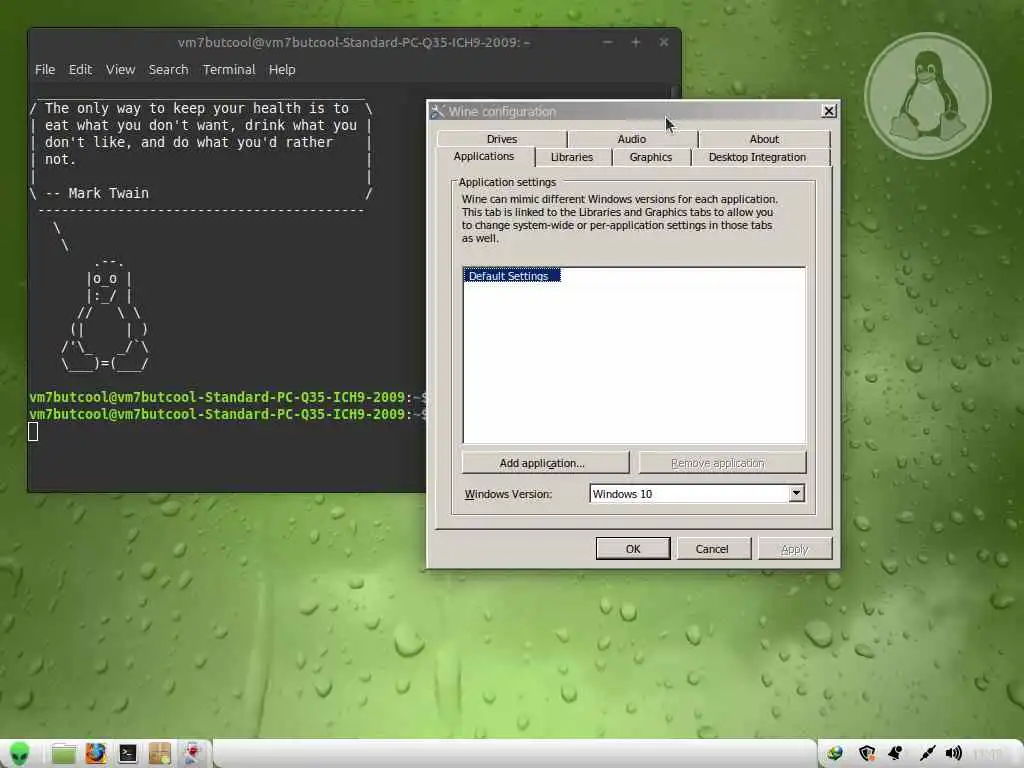The image size is (1024, 768).
Task: Open the About tab
Action: tap(764, 138)
